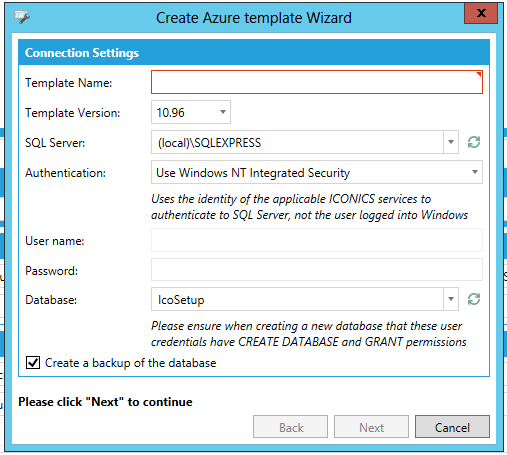Viewport: 507px width, 455px height.
Task: Click inside the Password field
Action: click(317, 270)
